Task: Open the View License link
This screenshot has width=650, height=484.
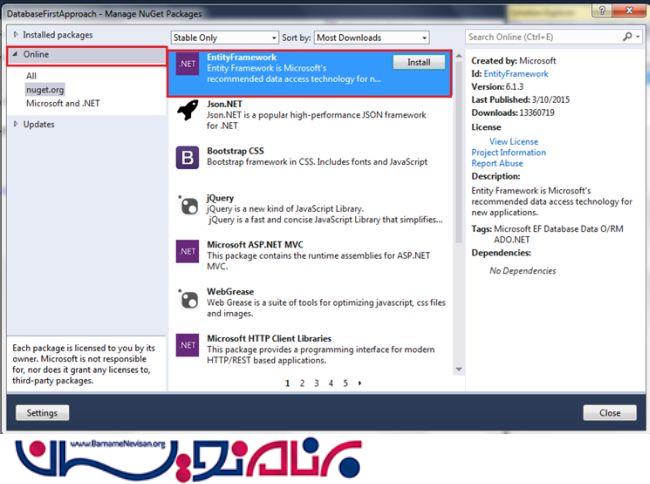Action: (513, 142)
